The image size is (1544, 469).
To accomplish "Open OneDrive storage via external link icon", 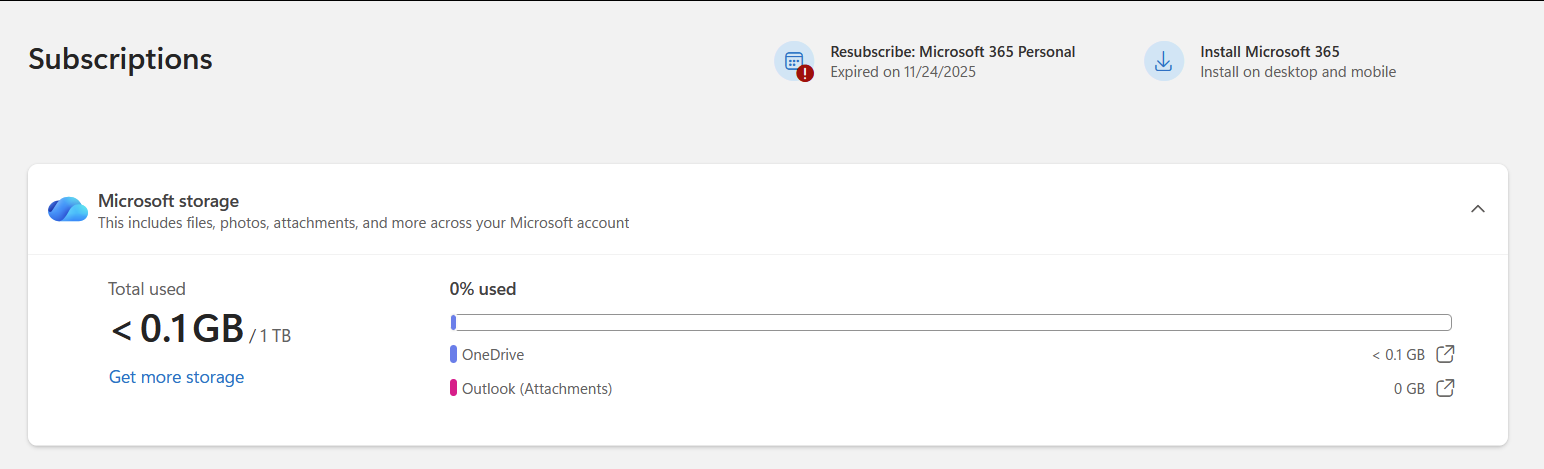I will [x=1445, y=354].
